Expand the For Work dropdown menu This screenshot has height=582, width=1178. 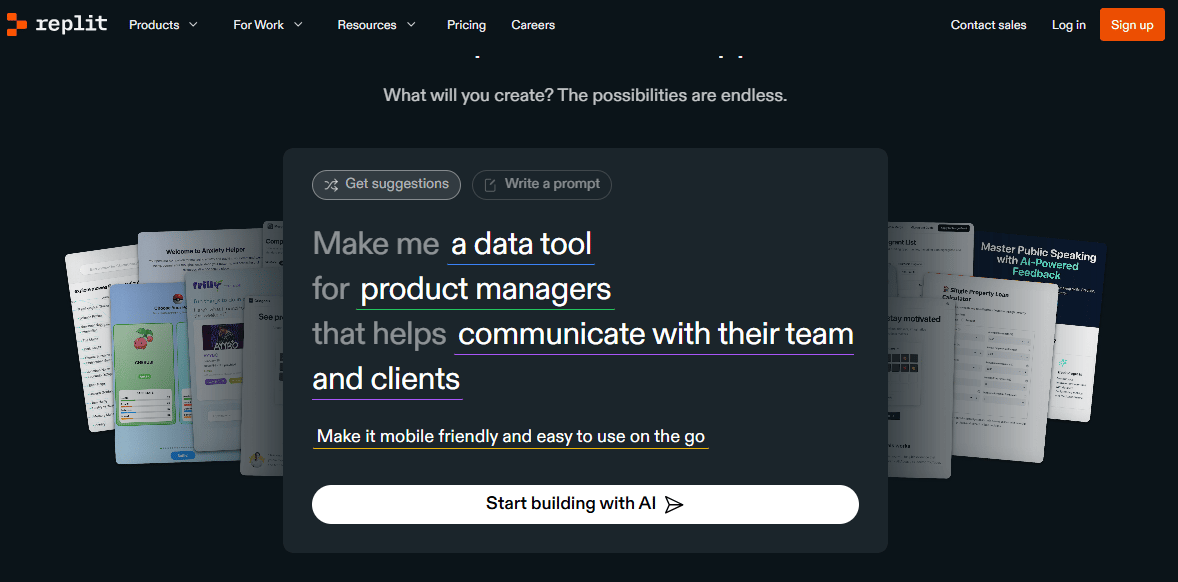[x=267, y=25]
